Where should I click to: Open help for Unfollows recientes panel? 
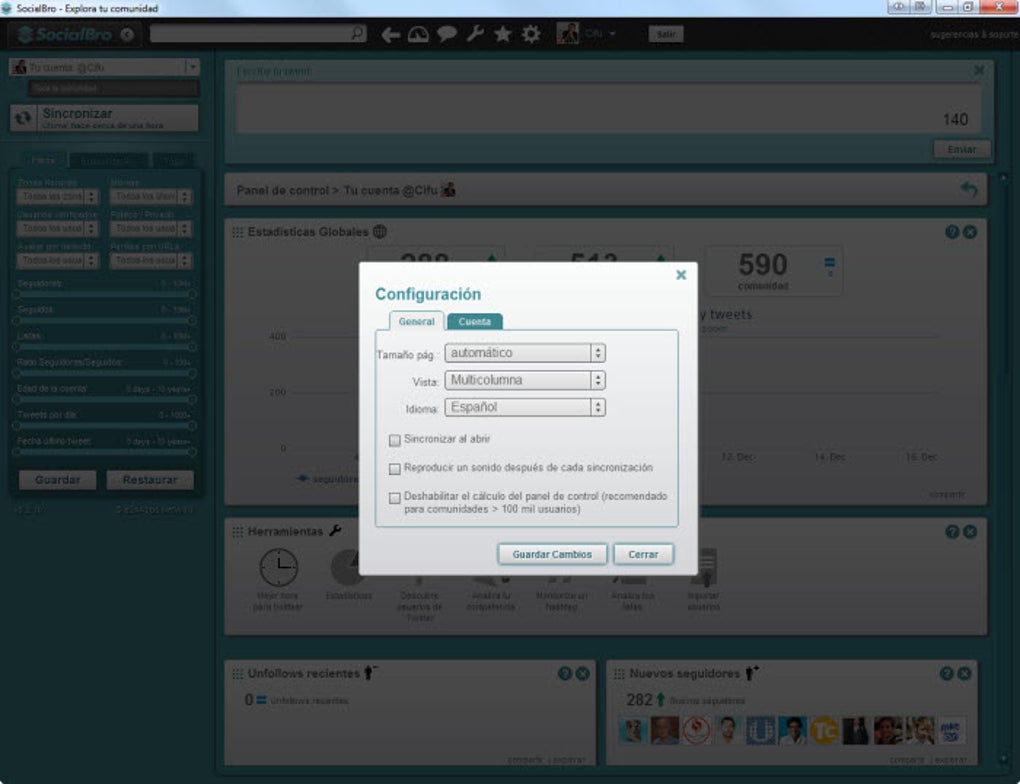(565, 674)
